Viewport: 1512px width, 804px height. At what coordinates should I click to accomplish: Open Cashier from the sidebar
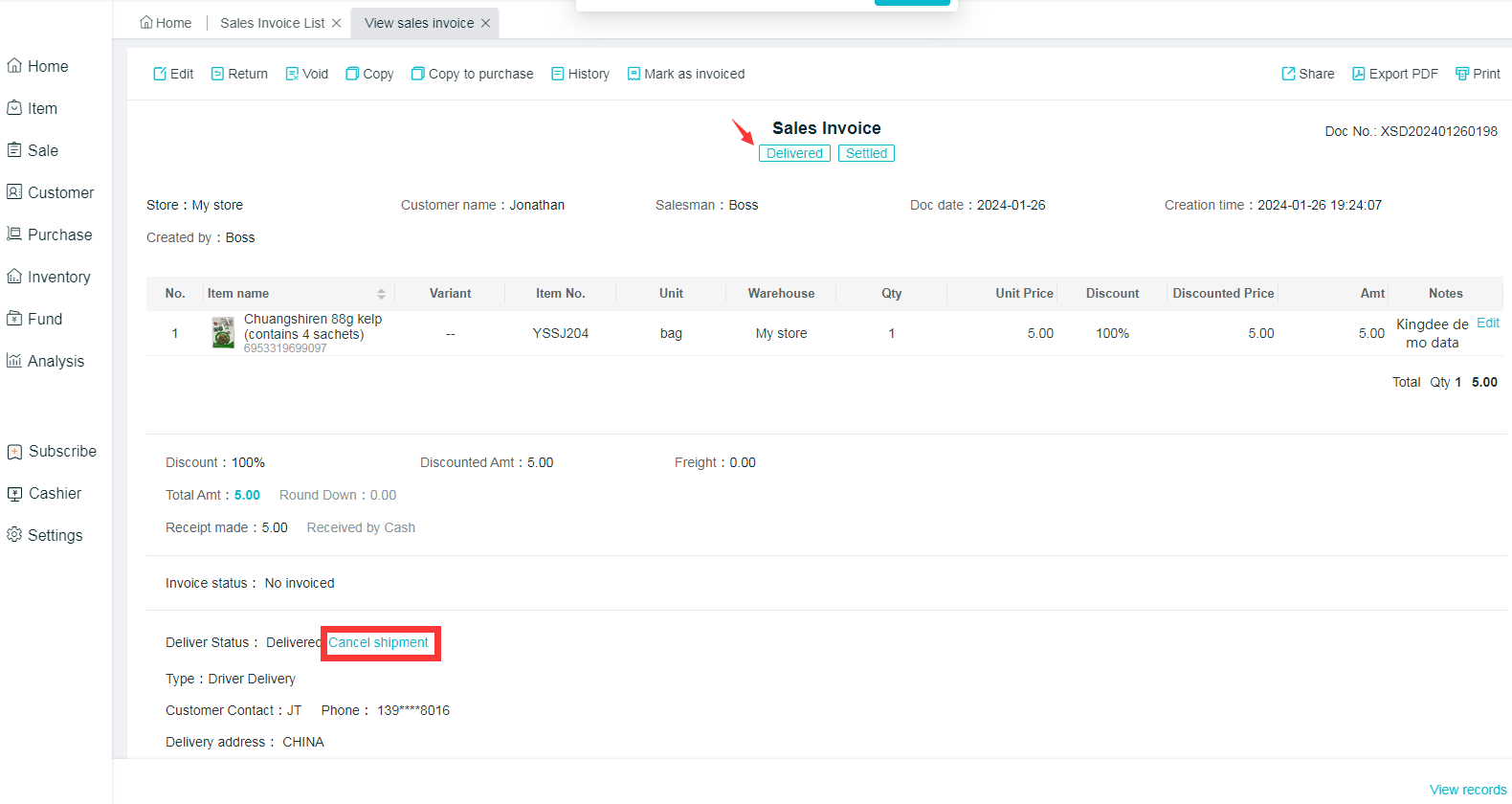coord(55,493)
